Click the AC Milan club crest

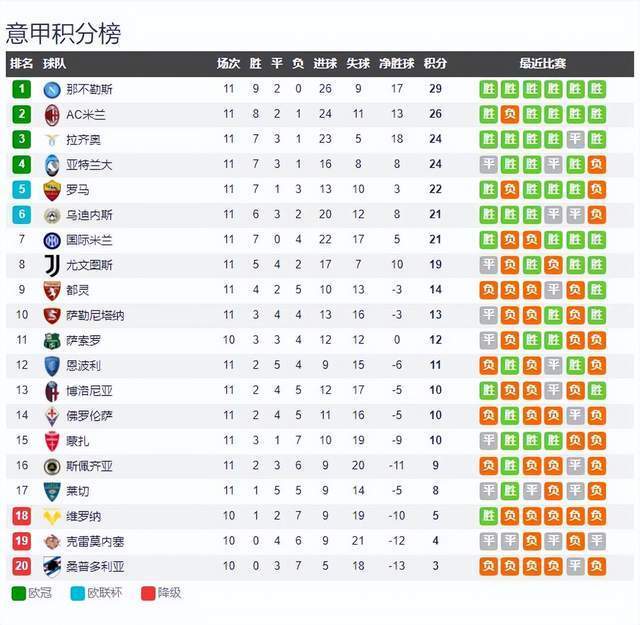52,115
